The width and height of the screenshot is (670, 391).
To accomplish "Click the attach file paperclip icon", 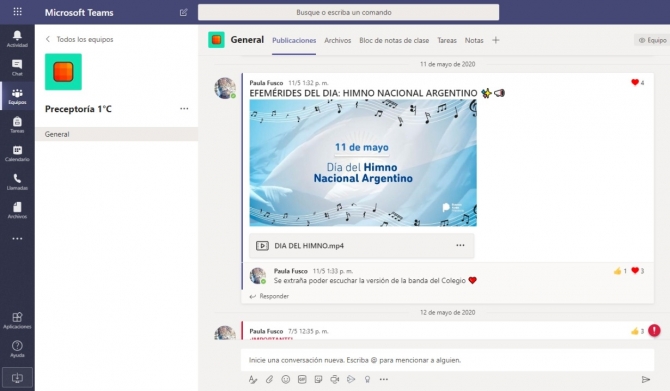I will click(x=269, y=379).
